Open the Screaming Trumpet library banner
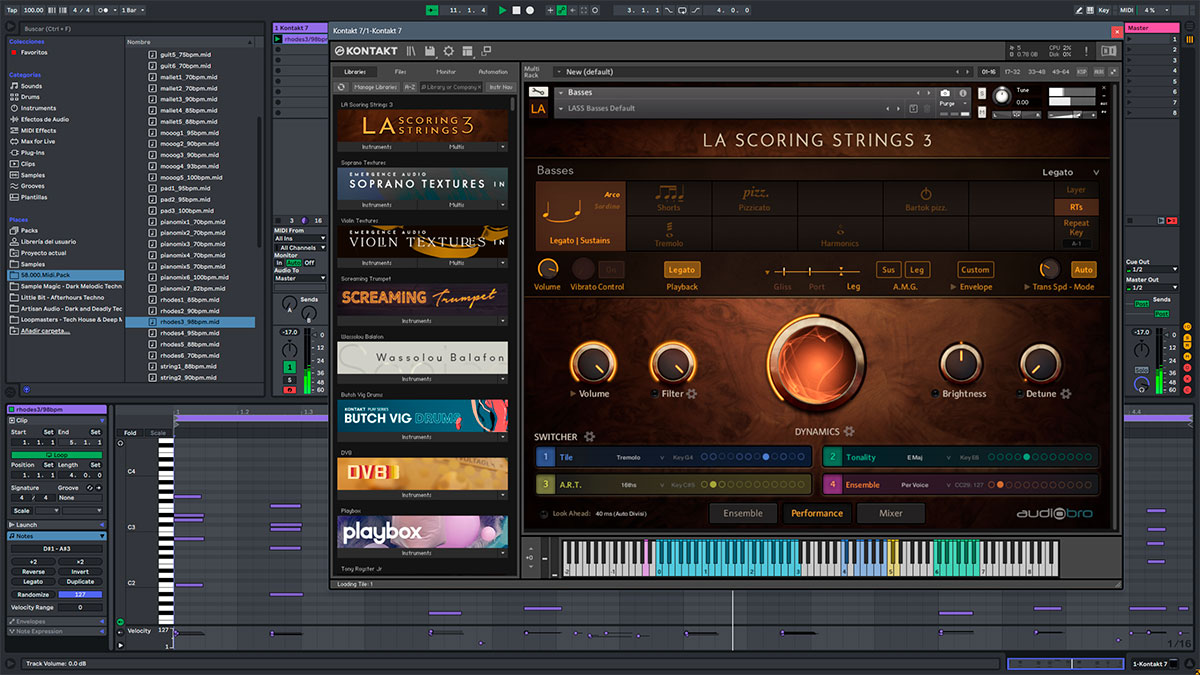1200x675 pixels. (x=422, y=298)
